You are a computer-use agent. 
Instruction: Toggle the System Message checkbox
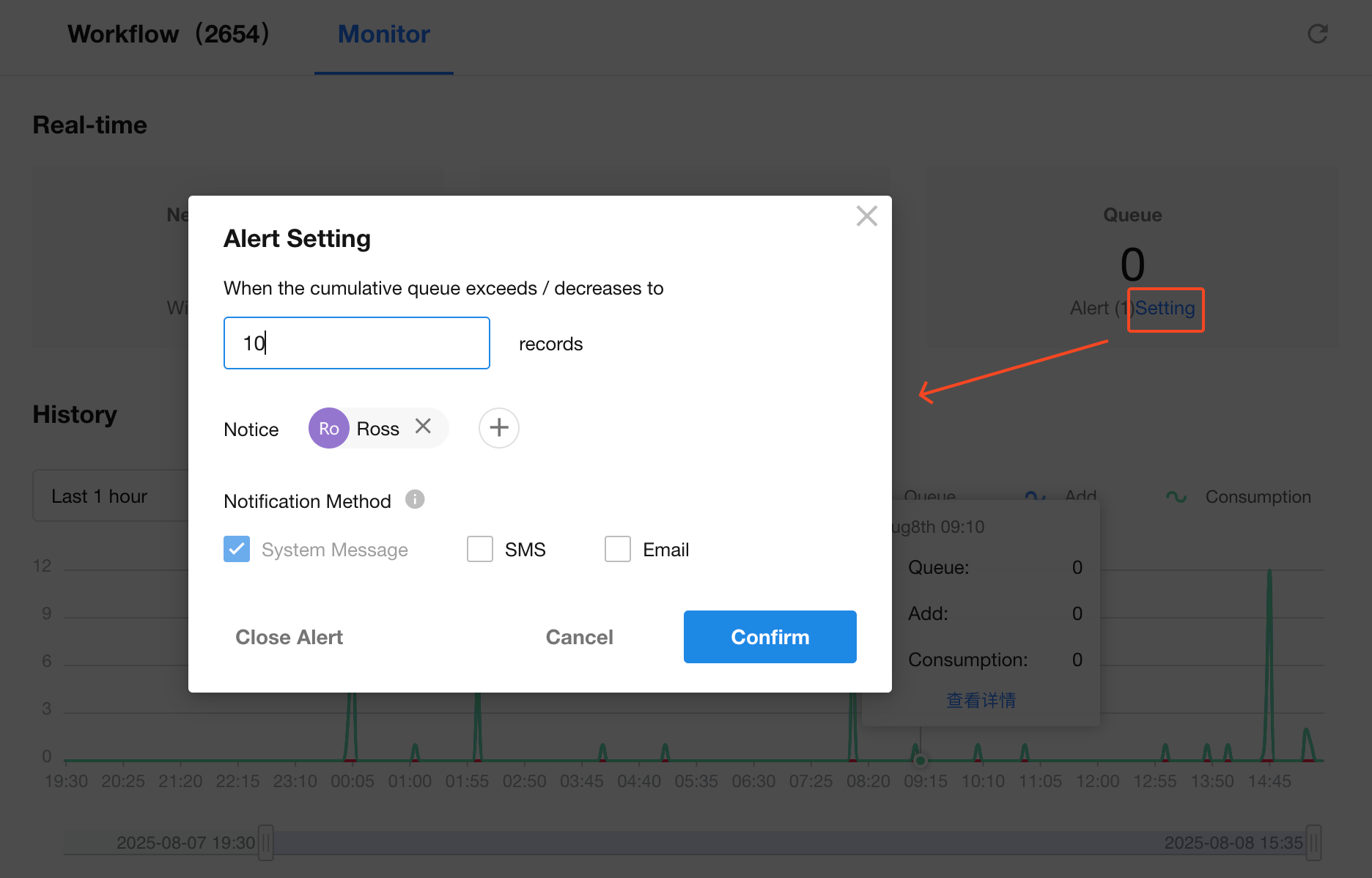coord(237,549)
